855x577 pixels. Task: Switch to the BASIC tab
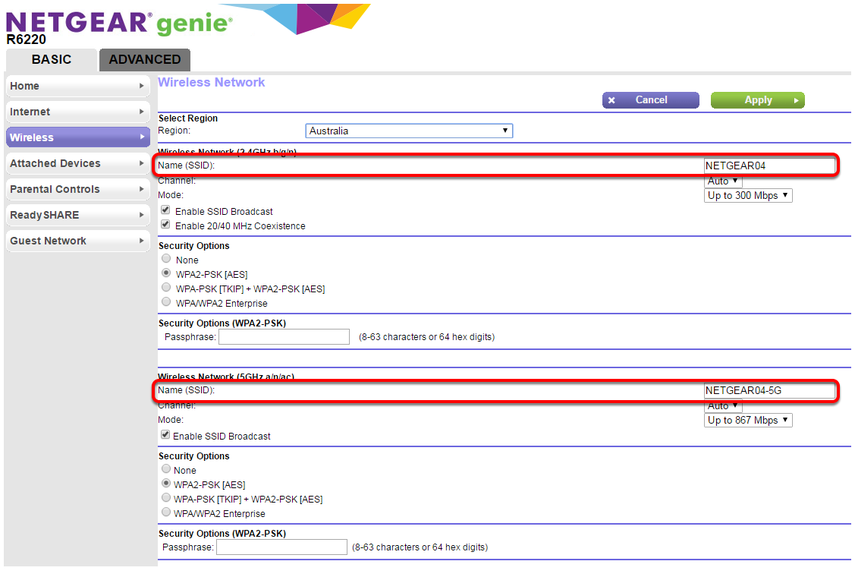51,59
